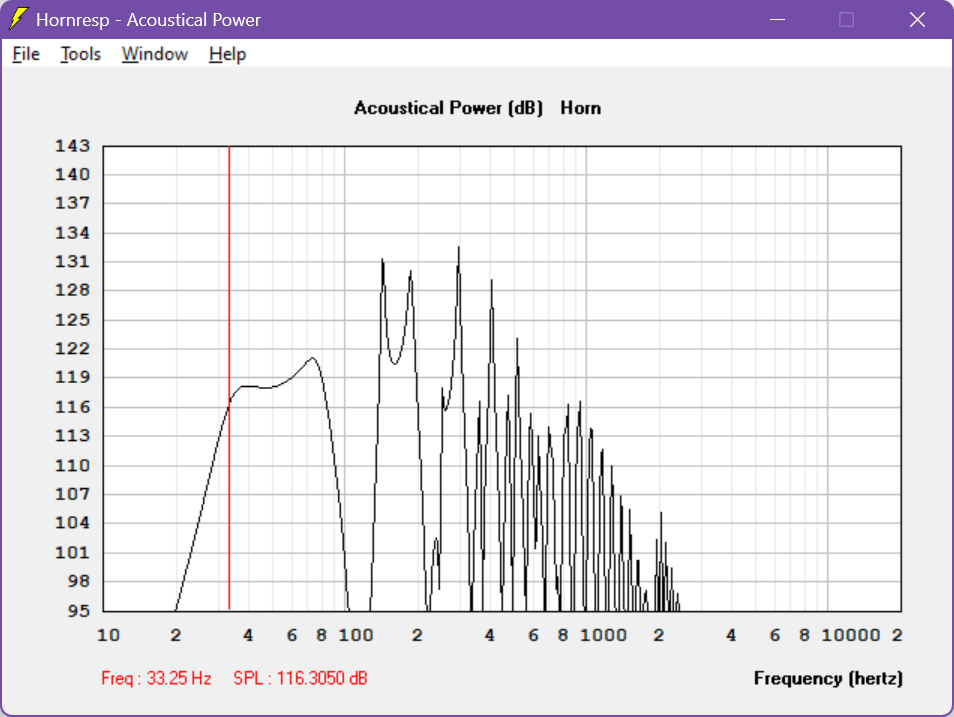Click the 'Freq : 33.25 Hz' readout
954x717 pixels.
click(156, 678)
